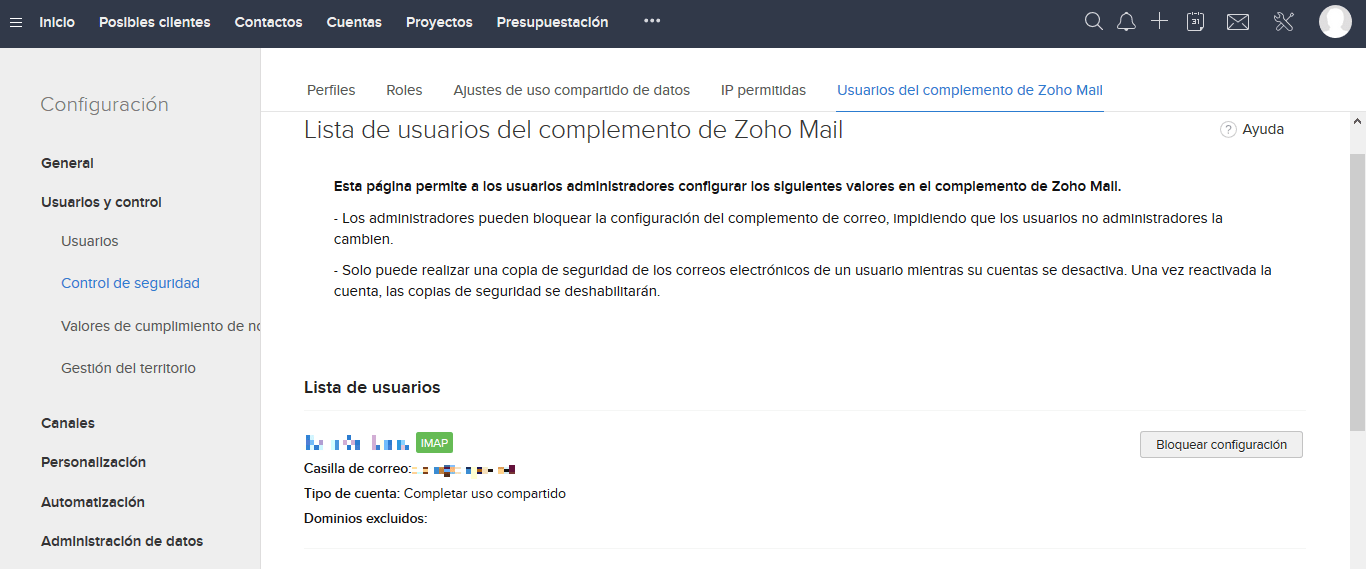The height and width of the screenshot is (569, 1366).
Task: Go to Inicio module
Action: (x=57, y=22)
